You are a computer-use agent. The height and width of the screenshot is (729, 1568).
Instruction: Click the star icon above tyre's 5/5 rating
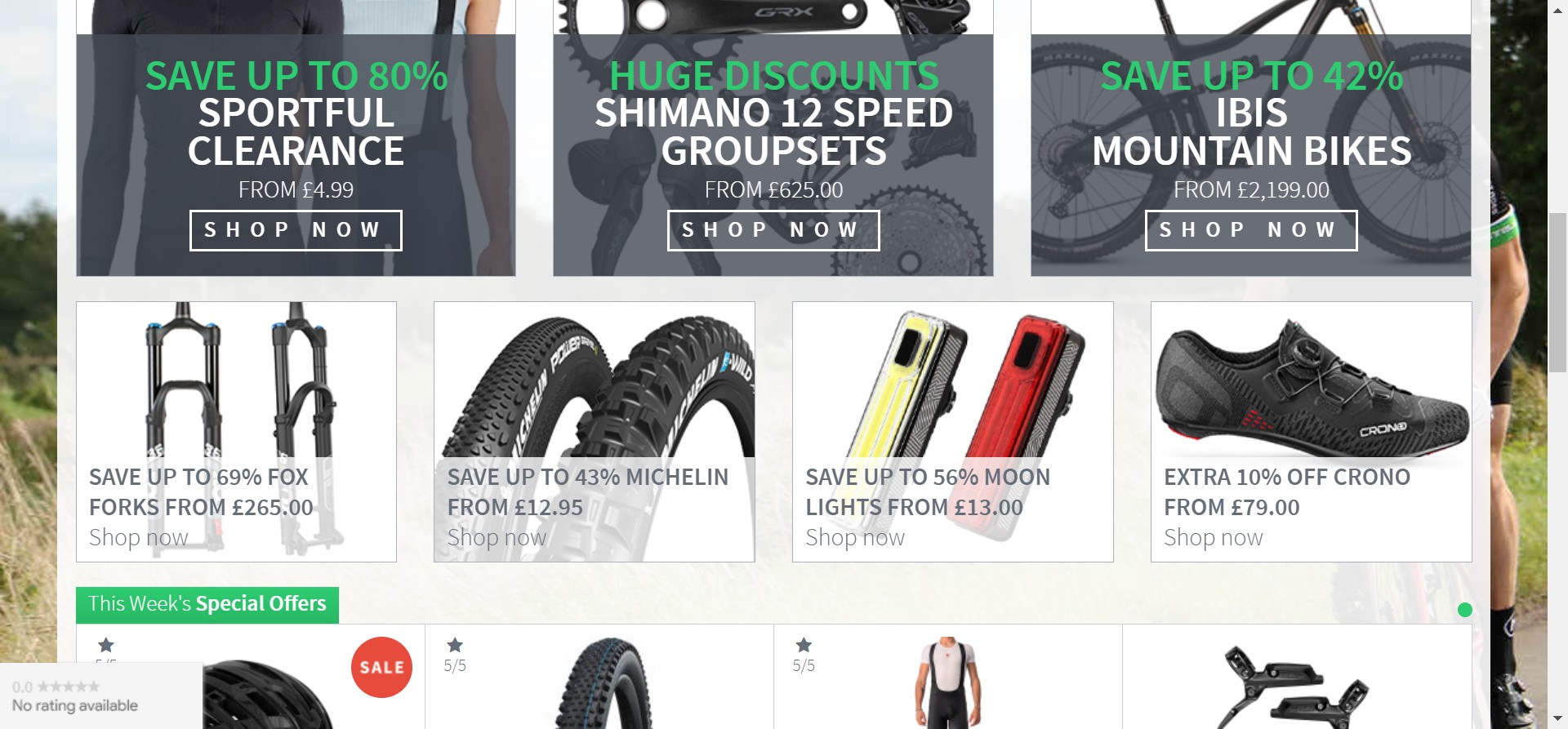[x=455, y=645]
